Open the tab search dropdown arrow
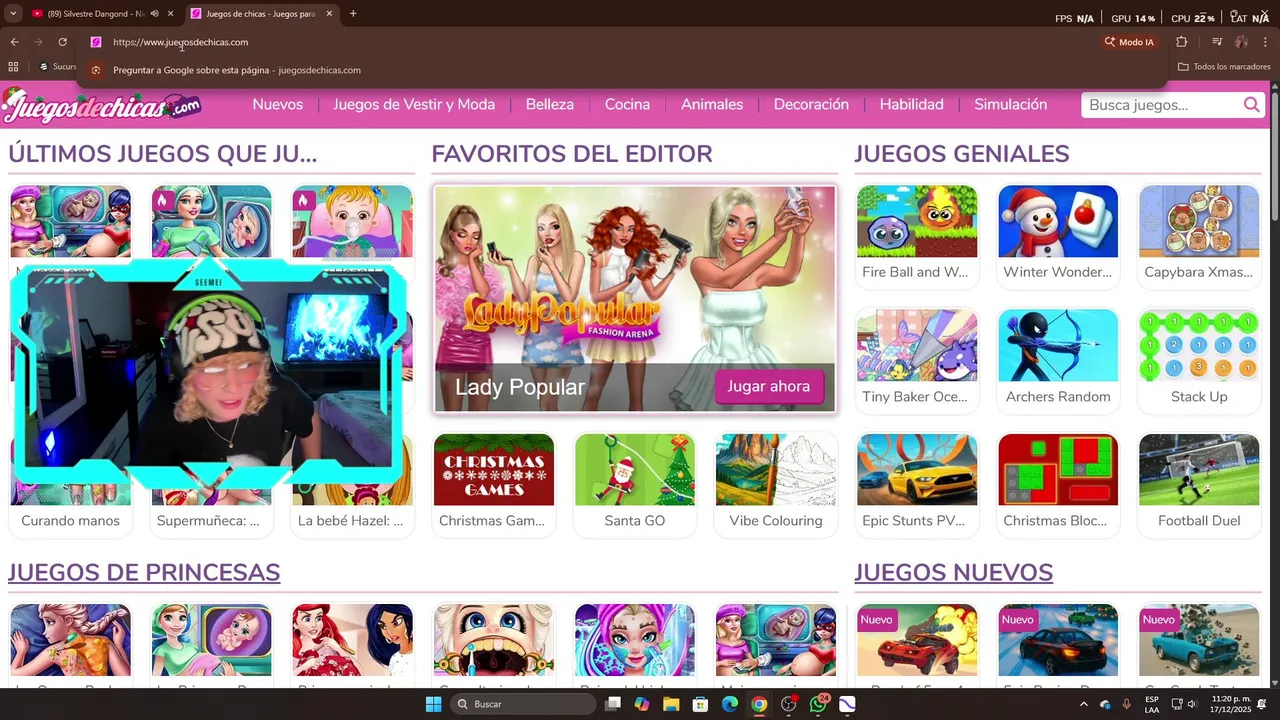 (x=12, y=13)
